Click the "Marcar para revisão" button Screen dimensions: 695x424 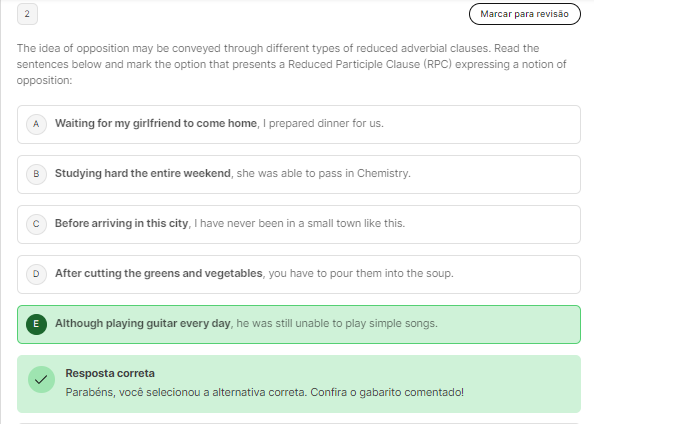tap(524, 14)
